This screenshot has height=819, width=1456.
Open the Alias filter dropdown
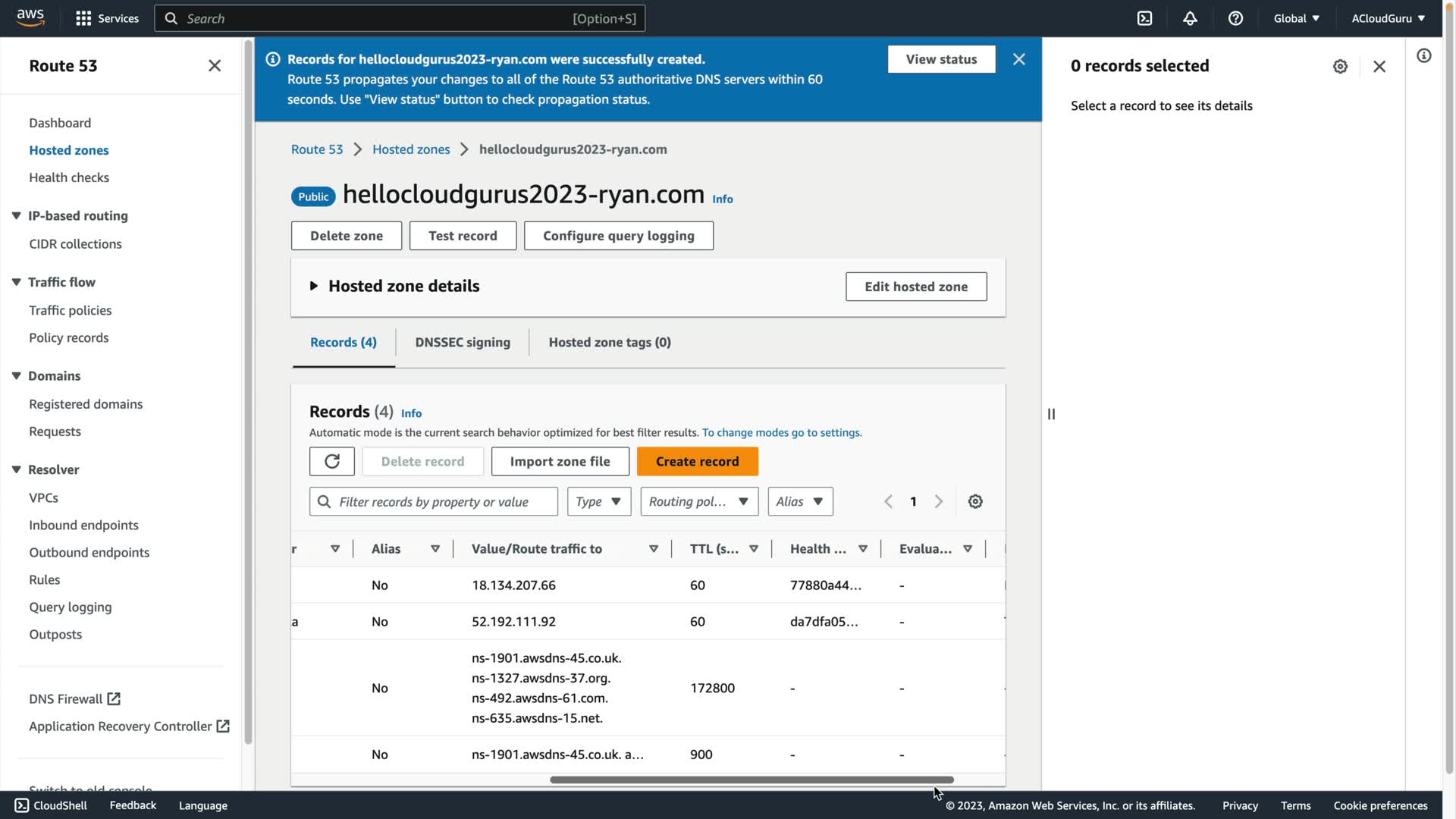pos(799,501)
